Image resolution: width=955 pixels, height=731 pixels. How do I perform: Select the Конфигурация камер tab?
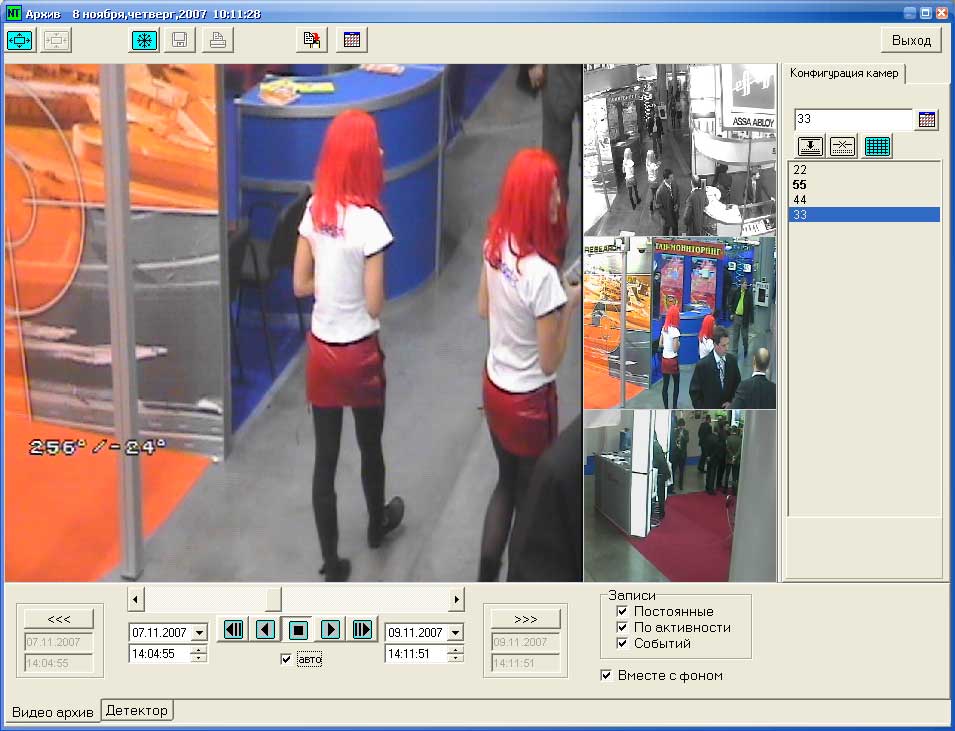pos(844,74)
